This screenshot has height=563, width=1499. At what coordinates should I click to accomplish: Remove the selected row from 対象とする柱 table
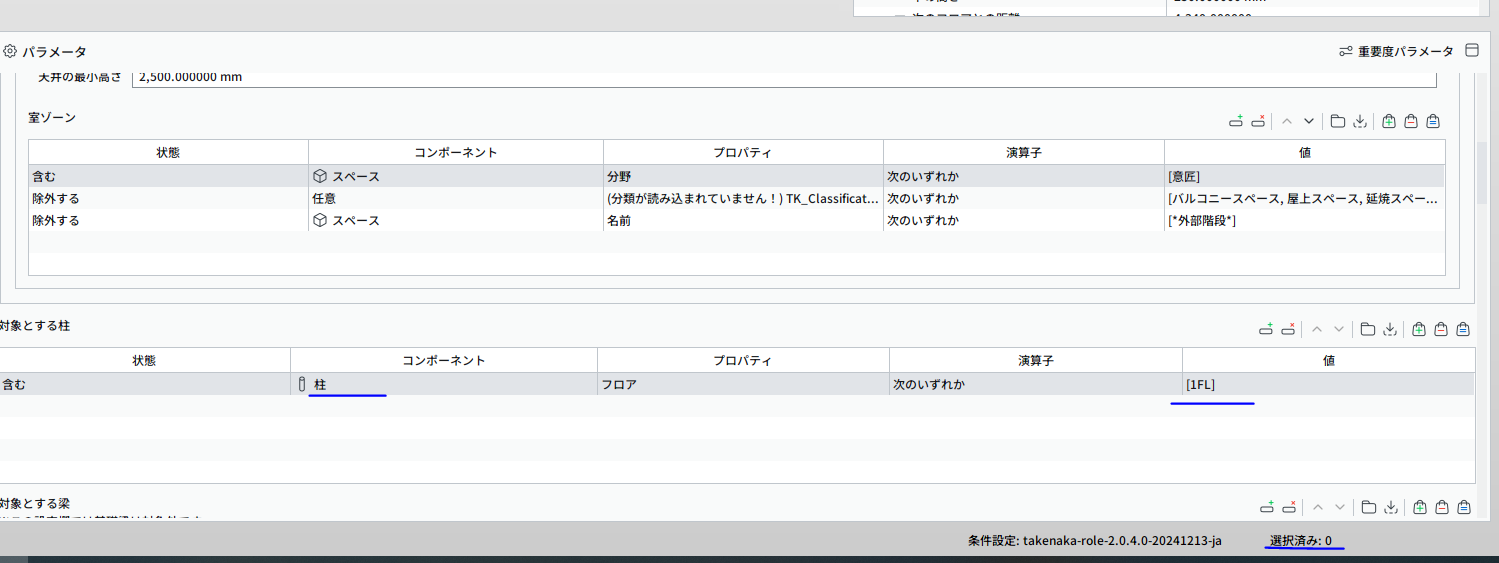tap(1289, 329)
